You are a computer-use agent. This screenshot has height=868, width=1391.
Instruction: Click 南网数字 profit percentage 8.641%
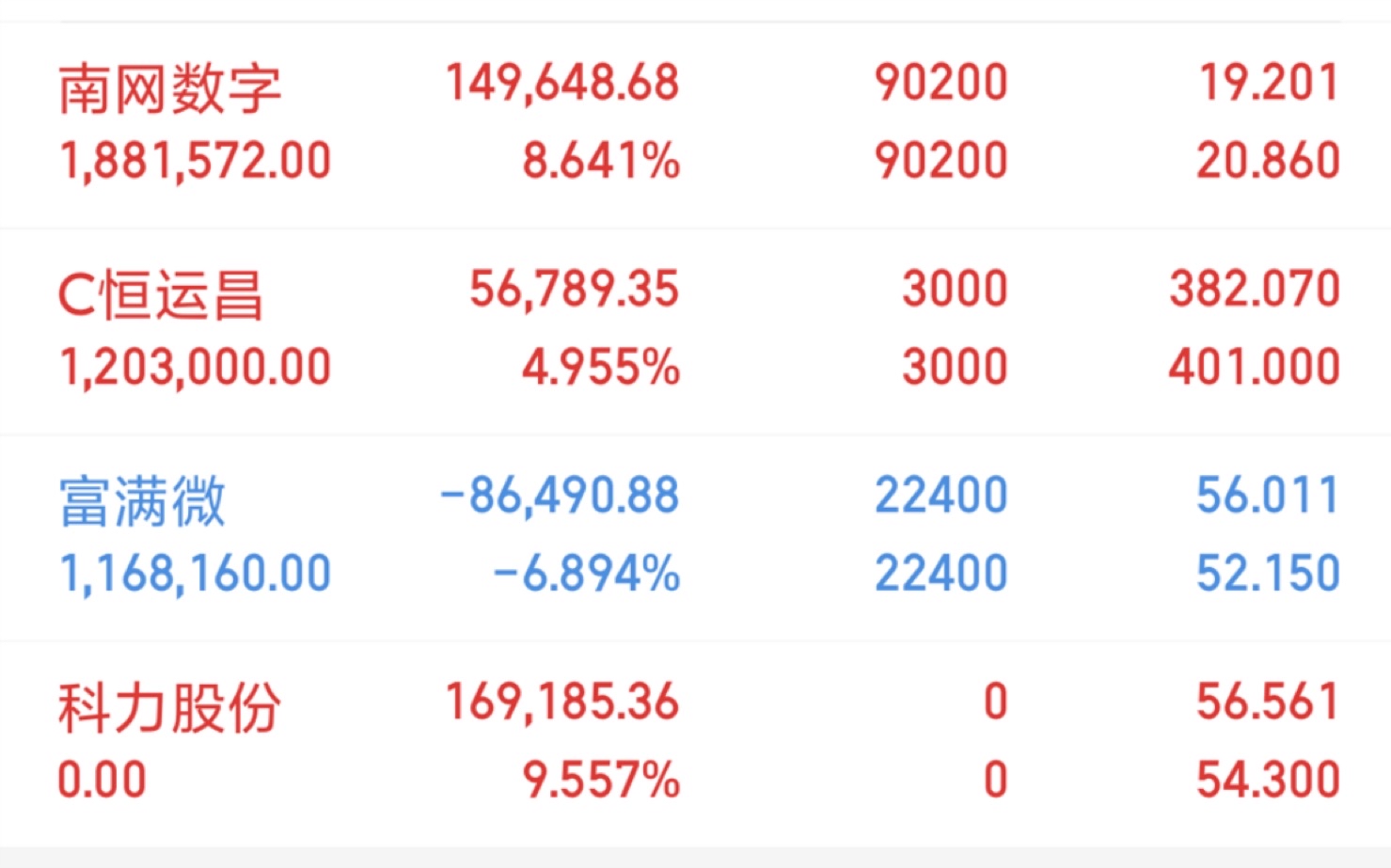click(x=600, y=161)
